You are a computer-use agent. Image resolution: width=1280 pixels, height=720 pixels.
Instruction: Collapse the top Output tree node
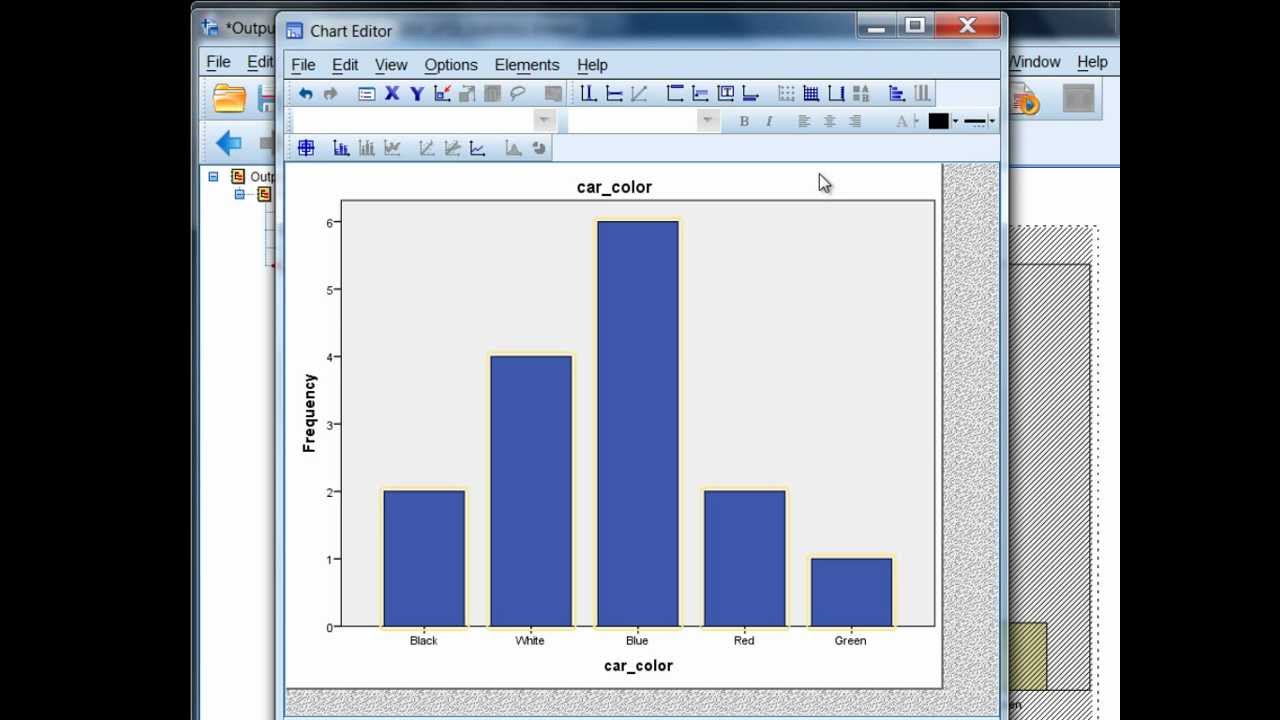tap(213, 176)
